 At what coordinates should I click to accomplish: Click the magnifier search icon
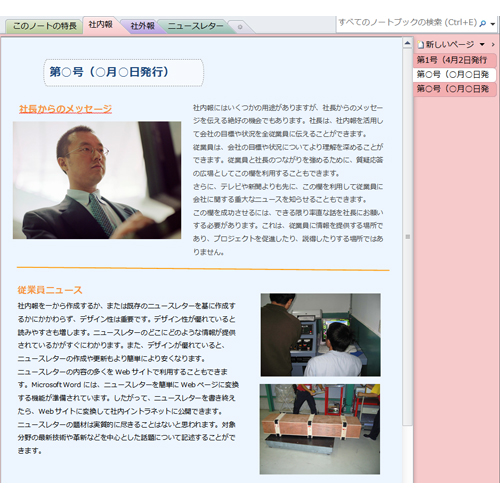(x=482, y=23)
